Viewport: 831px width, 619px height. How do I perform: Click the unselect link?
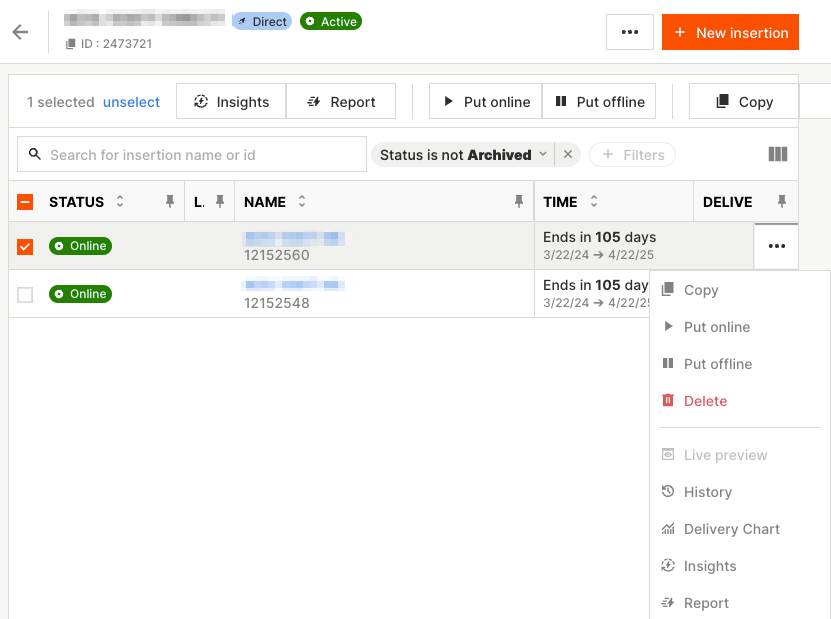click(131, 102)
